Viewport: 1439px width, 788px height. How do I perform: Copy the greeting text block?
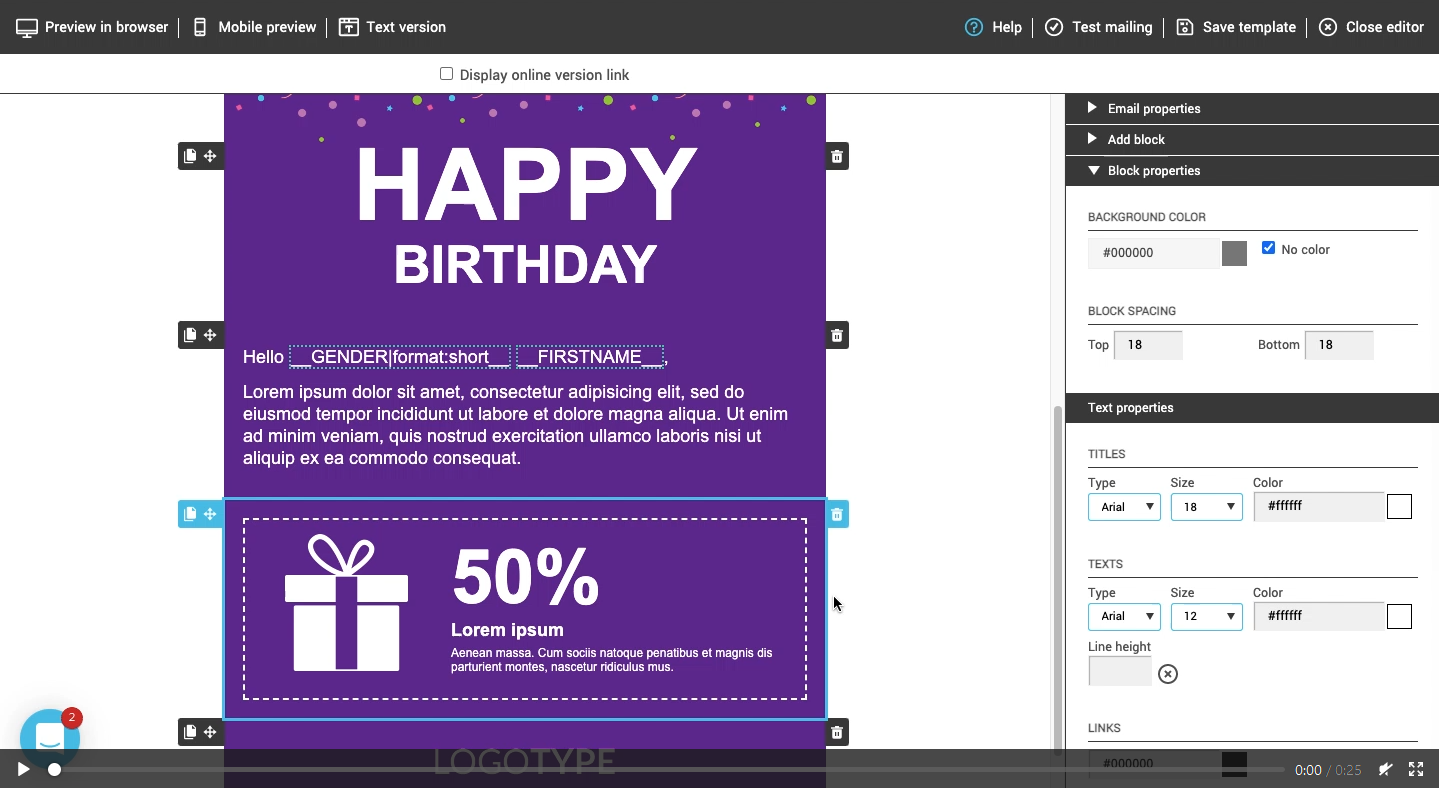tap(190, 335)
